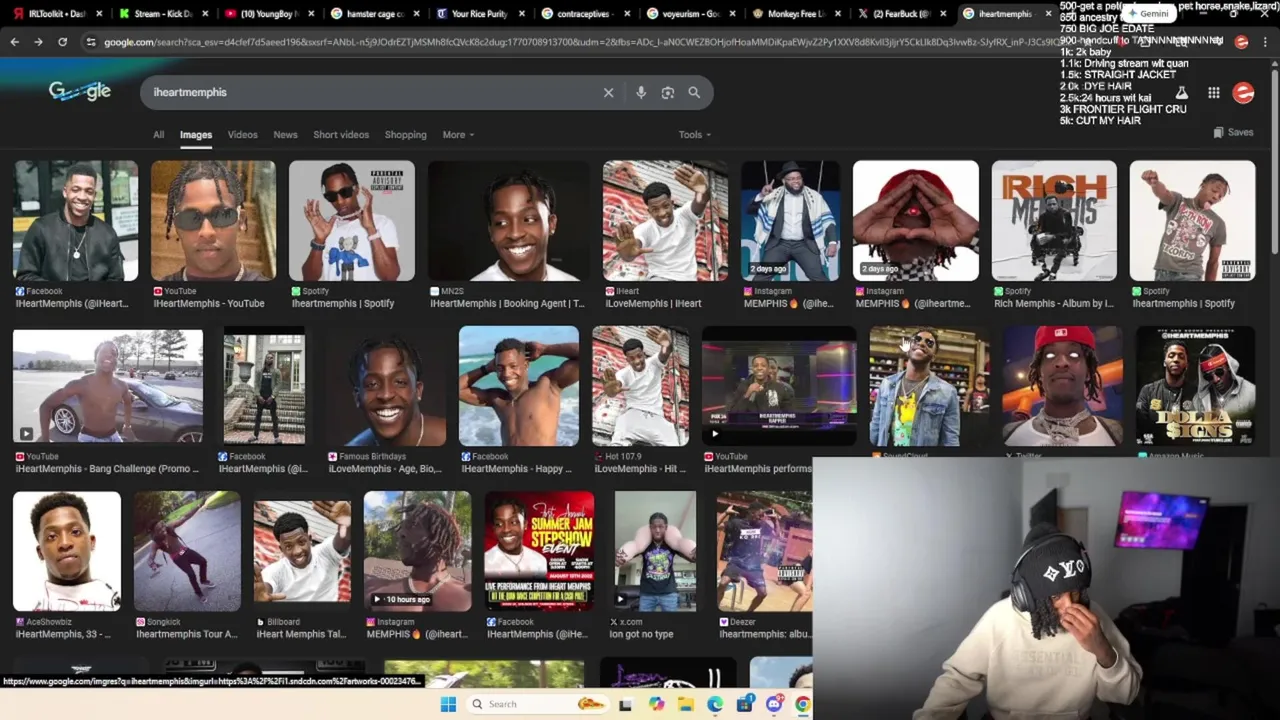Open the Bang Challenge YouTube thumbnail
This screenshot has height=720, width=1280.
(x=108, y=386)
